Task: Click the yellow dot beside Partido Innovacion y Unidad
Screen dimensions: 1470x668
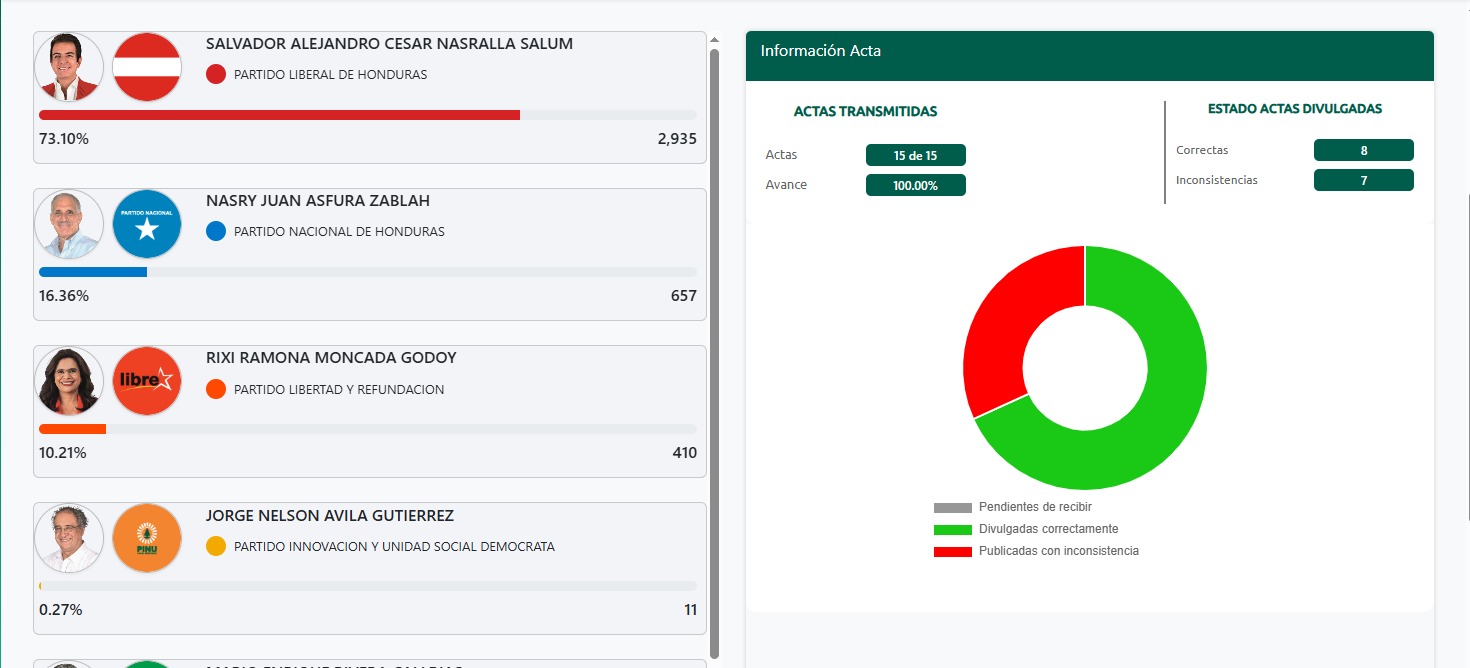Action: click(x=216, y=546)
